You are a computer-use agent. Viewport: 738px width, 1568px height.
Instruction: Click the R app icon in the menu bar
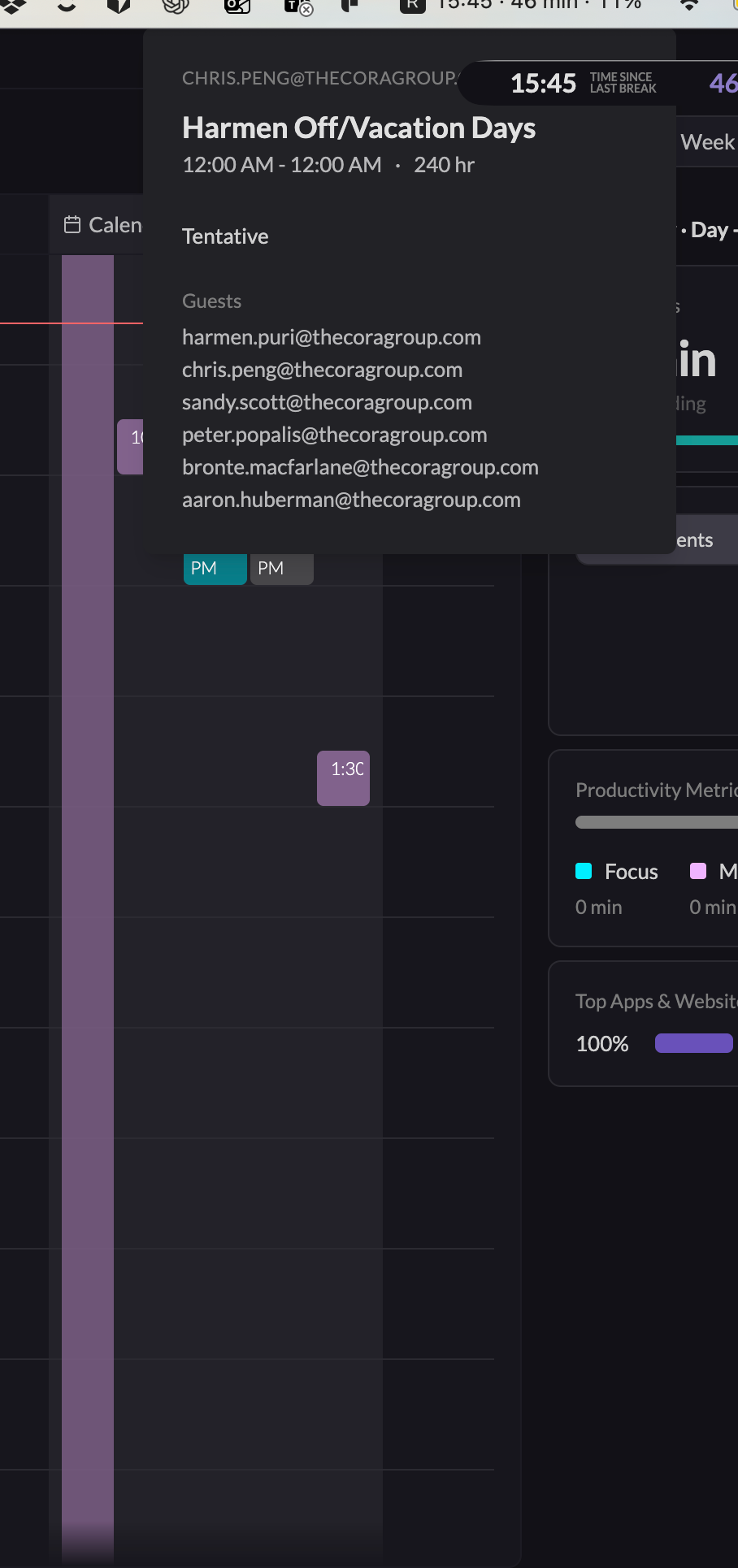412,6
